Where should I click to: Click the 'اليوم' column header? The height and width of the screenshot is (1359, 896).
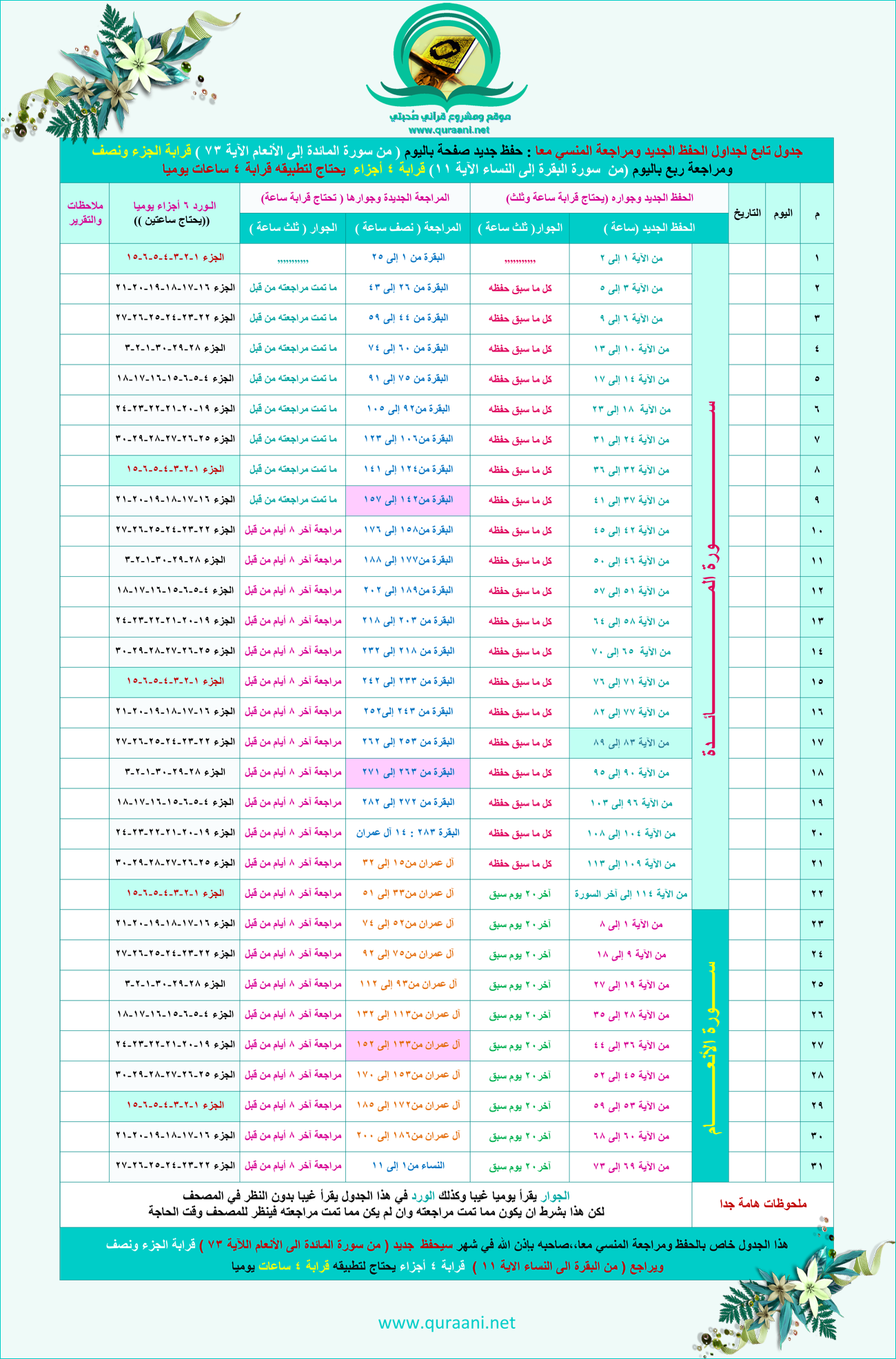(x=783, y=214)
